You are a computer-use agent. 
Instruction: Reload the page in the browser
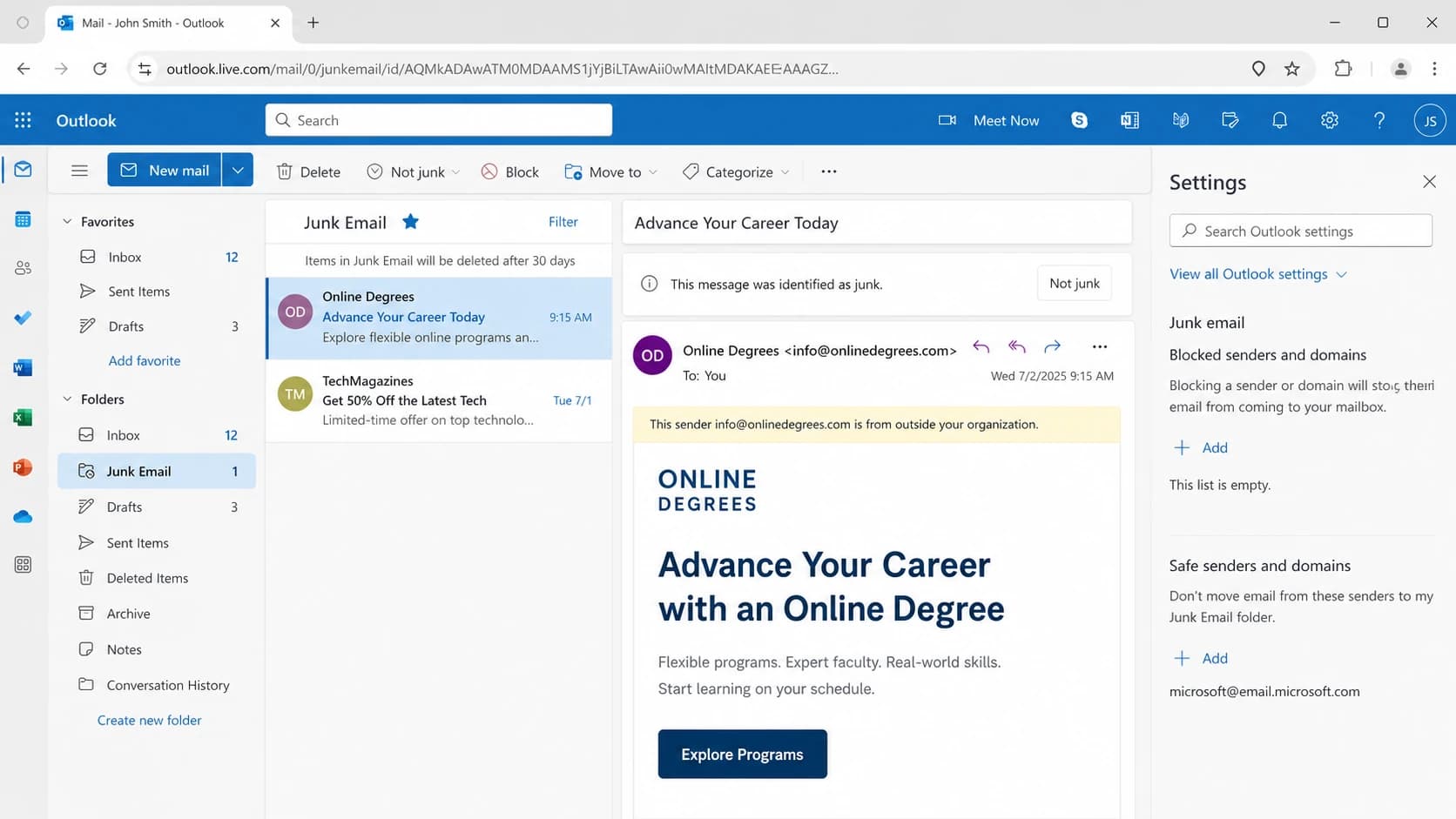pyautogui.click(x=100, y=69)
